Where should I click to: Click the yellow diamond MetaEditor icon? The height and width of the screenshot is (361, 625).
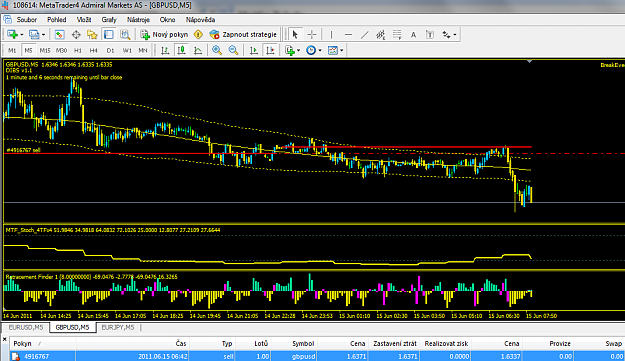tap(198, 35)
